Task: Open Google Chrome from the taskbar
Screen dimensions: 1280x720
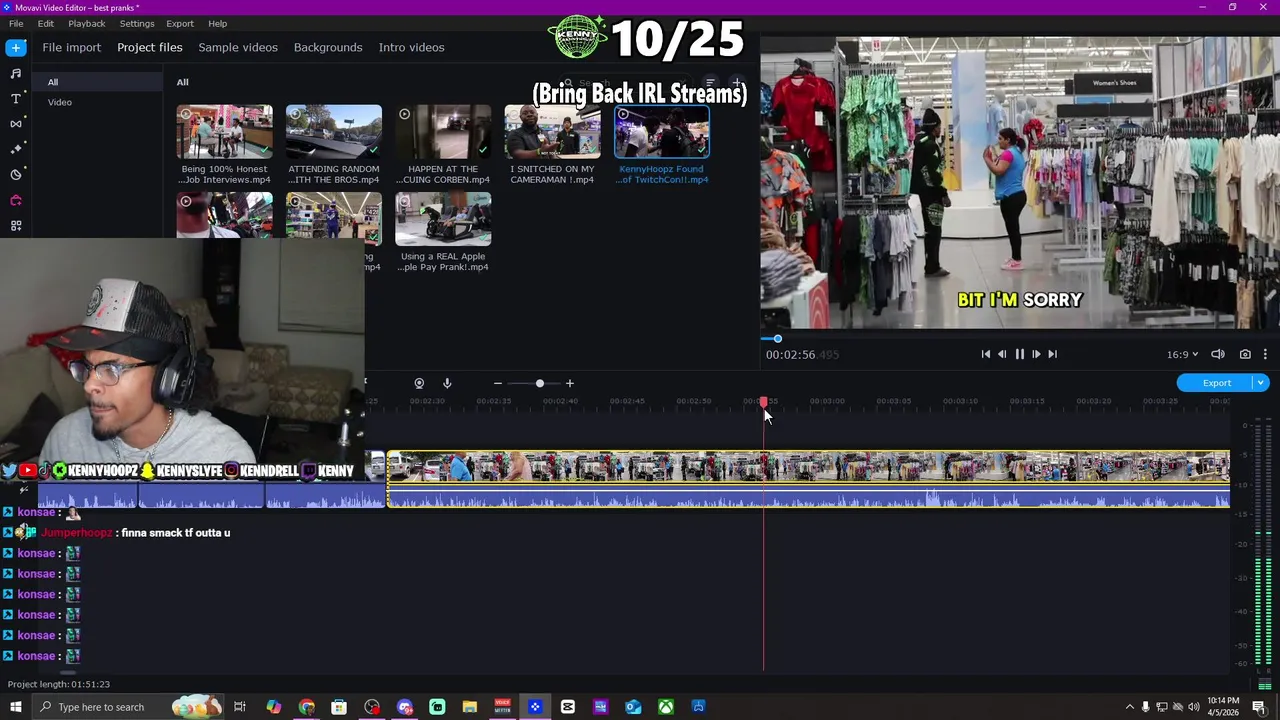Action: click(x=306, y=707)
